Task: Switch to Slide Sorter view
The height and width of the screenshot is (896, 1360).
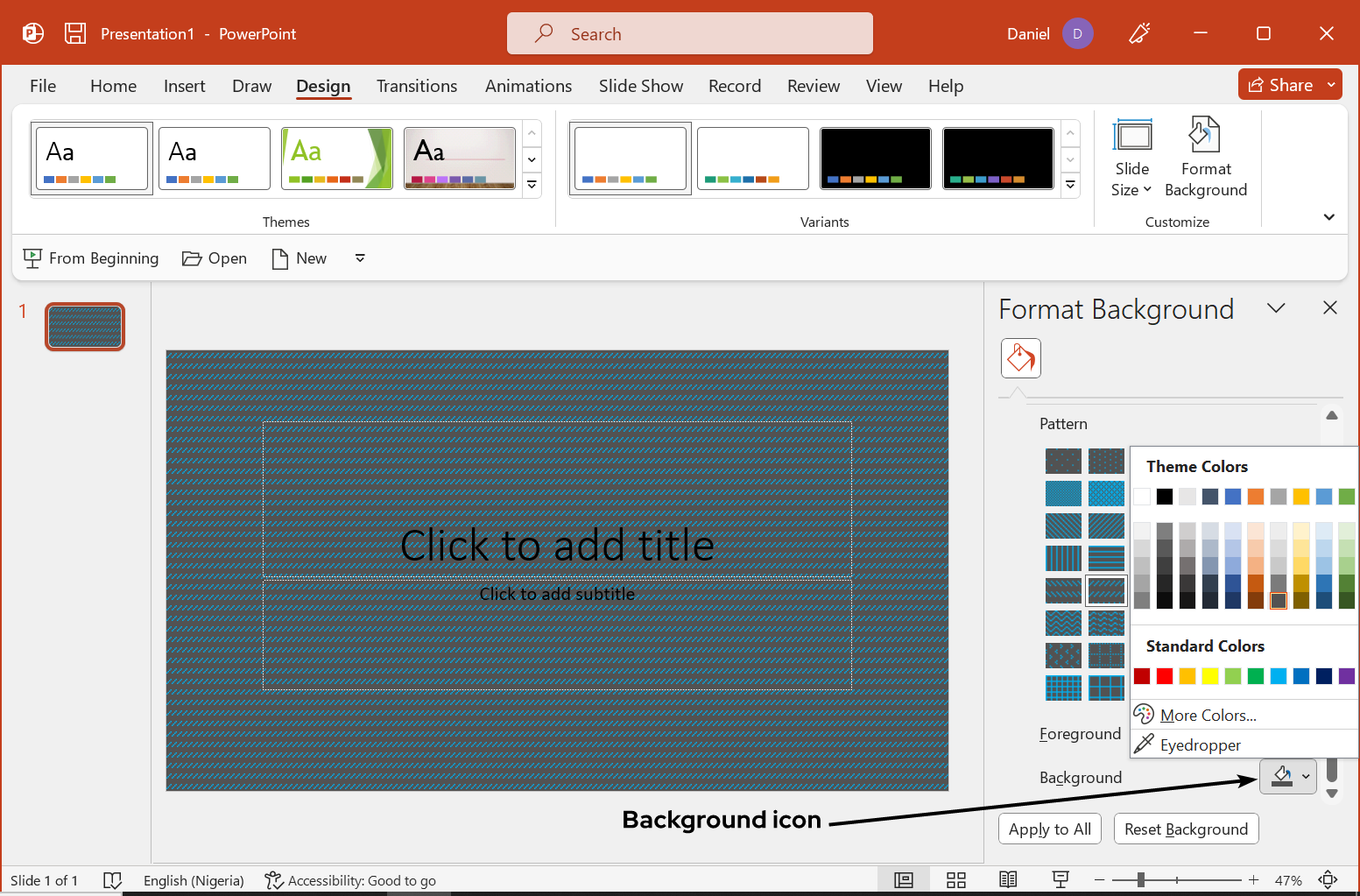Action: coord(956,879)
